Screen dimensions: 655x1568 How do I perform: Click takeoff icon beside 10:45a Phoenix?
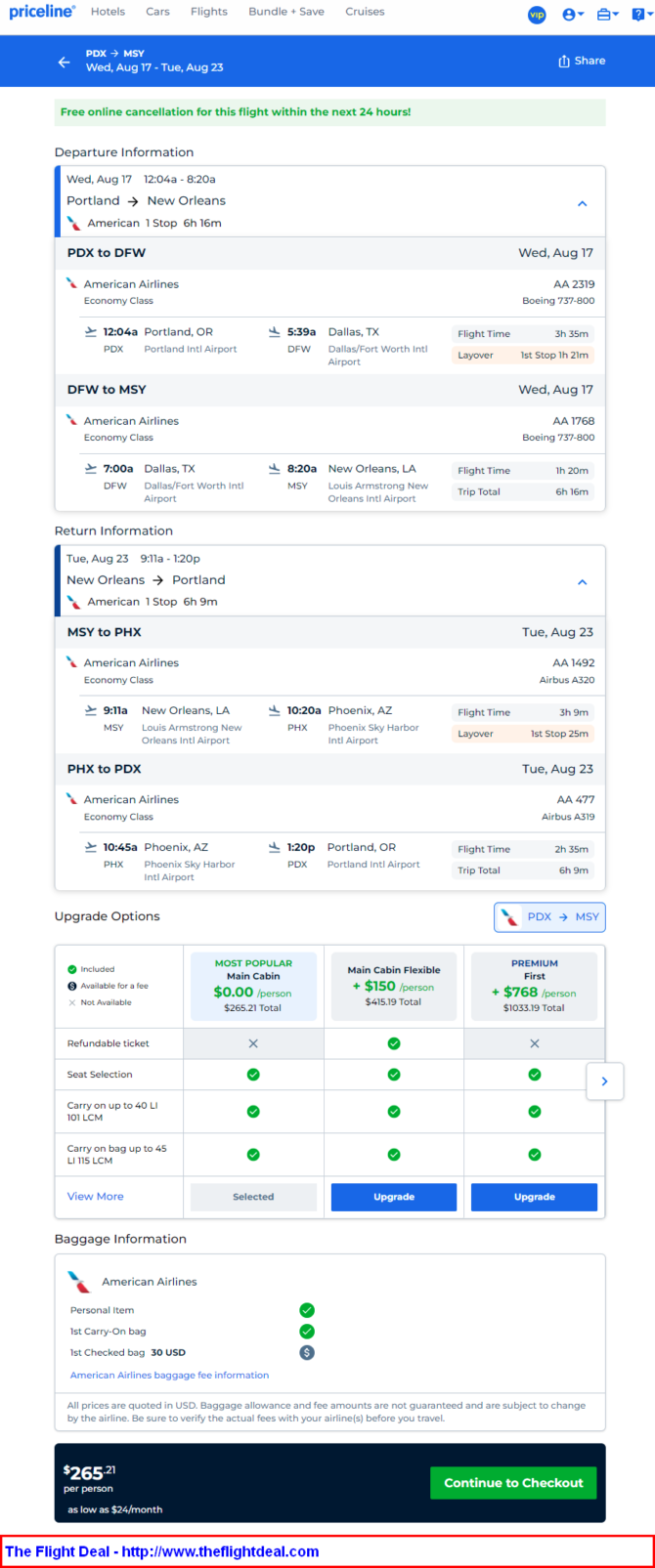pos(91,847)
